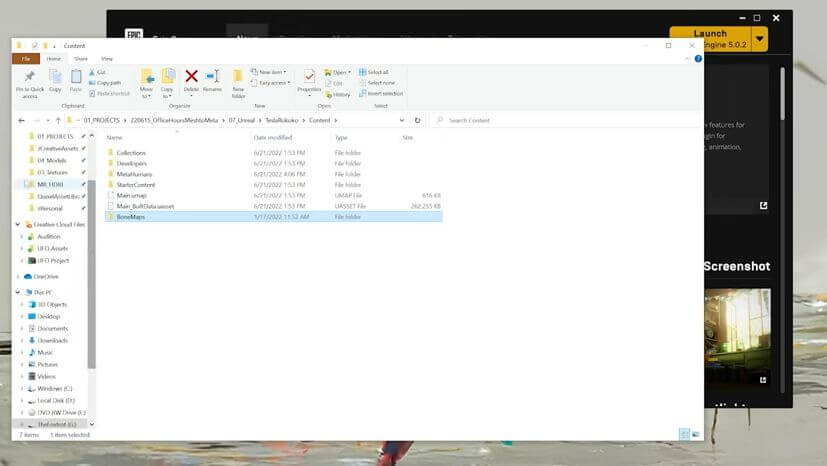Collapse the Creative Cloud Files tree node

click(x=17, y=225)
